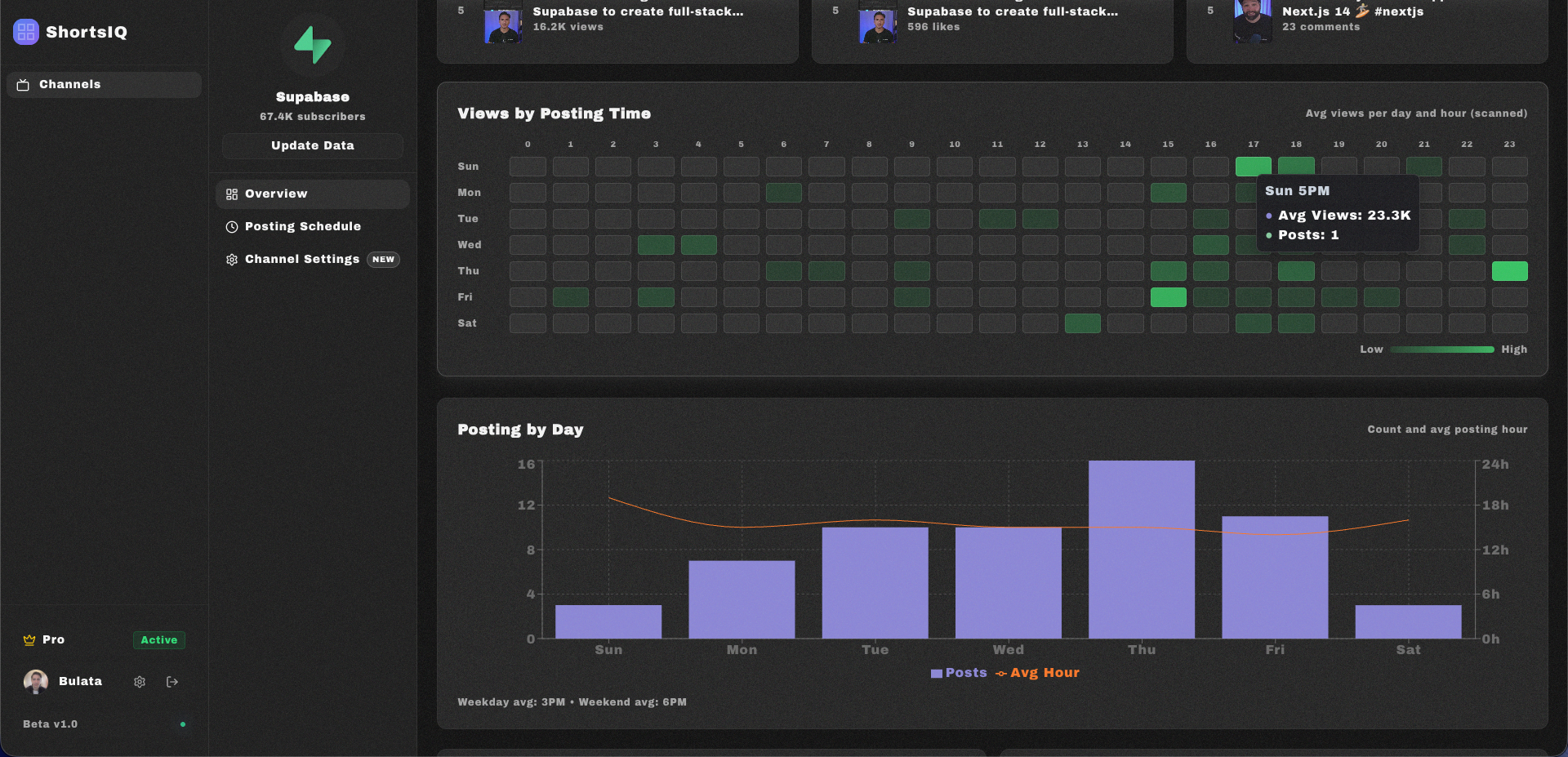
Task: Click the Mon bar in Posting by Day
Action: point(742,599)
